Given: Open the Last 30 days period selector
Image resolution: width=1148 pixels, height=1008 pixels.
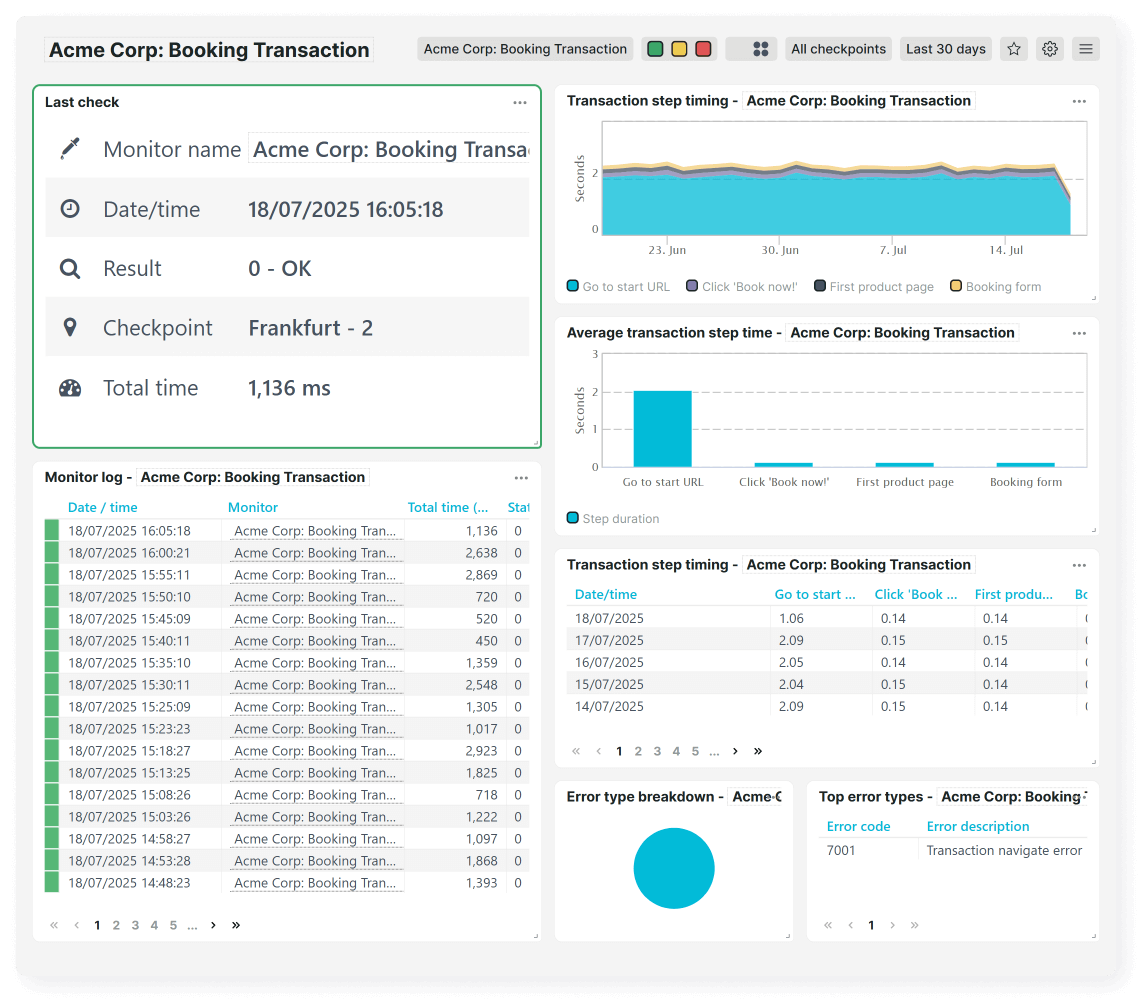Looking at the screenshot, I should (x=945, y=49).
